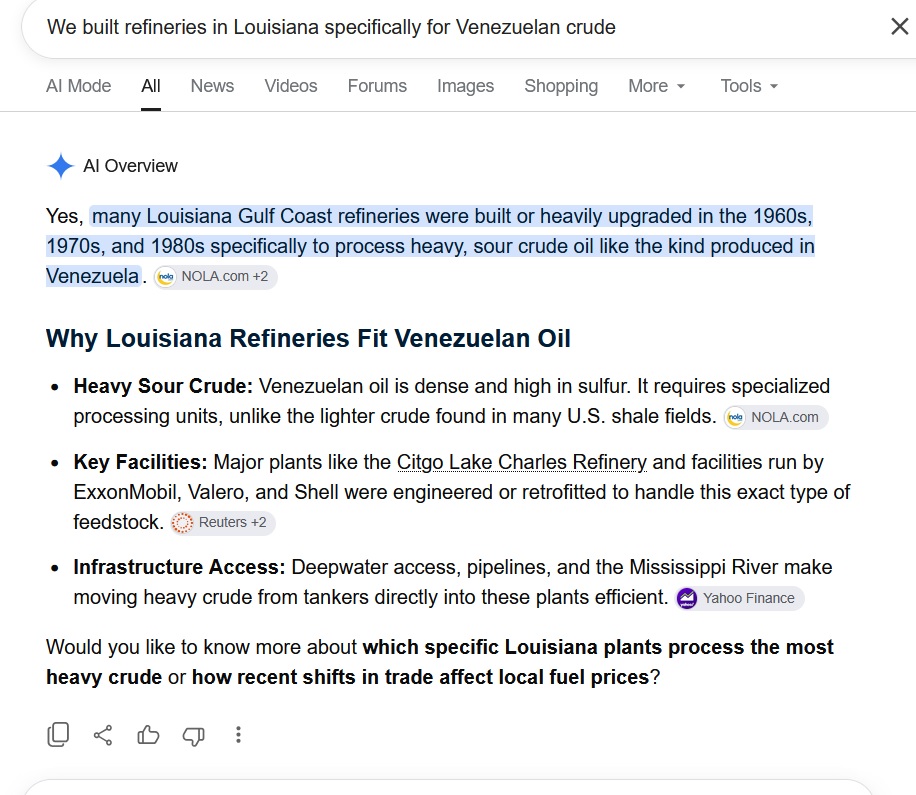Image resolution: width=916 pixels, height=795 pixels.
Task: Give thumbs up to the overview
Action: (x=148, y=734)
